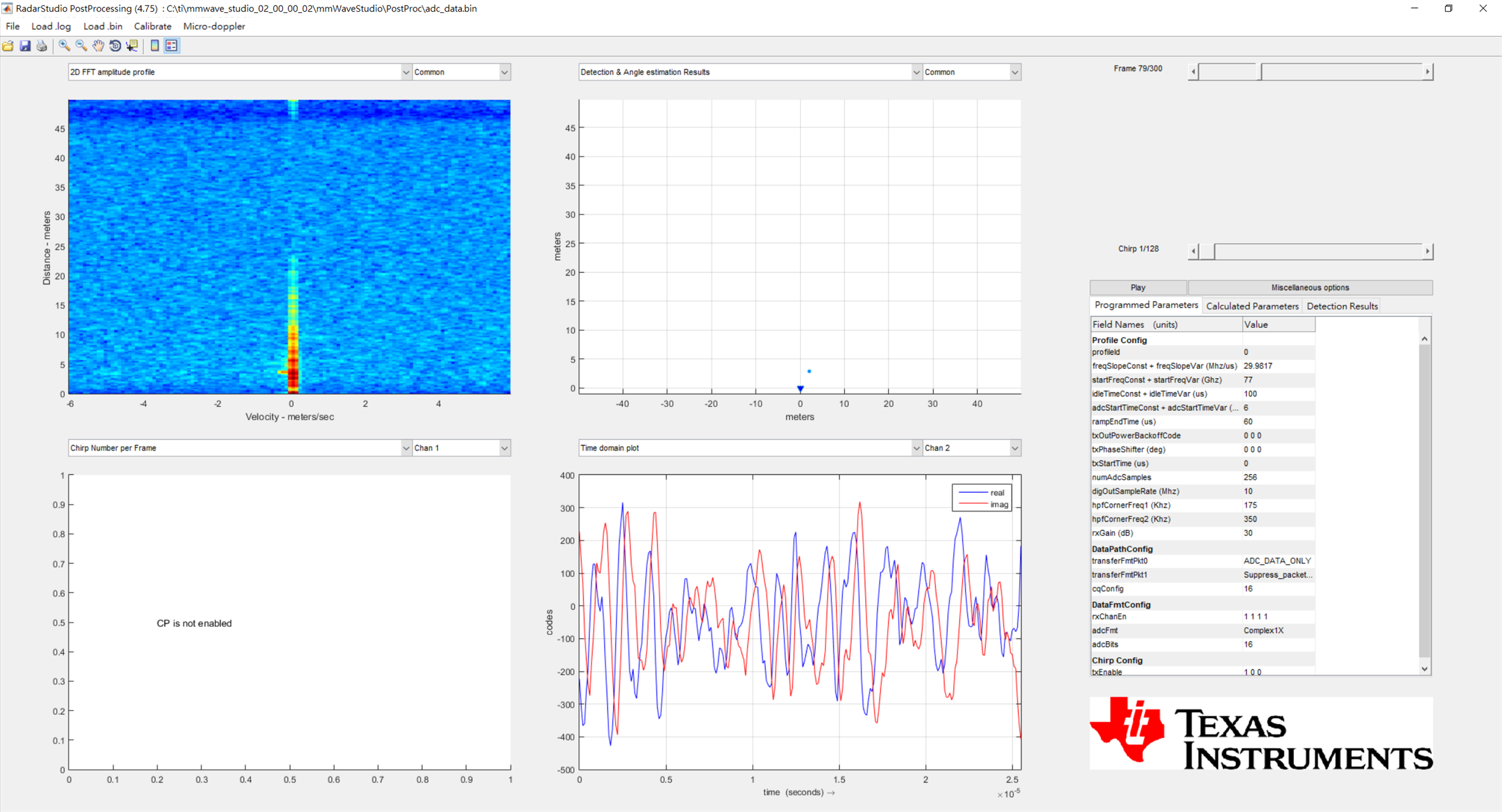1502x812 pixels.
Task: Click the Chirp slider right arrow
Action: coord(1427,252)
